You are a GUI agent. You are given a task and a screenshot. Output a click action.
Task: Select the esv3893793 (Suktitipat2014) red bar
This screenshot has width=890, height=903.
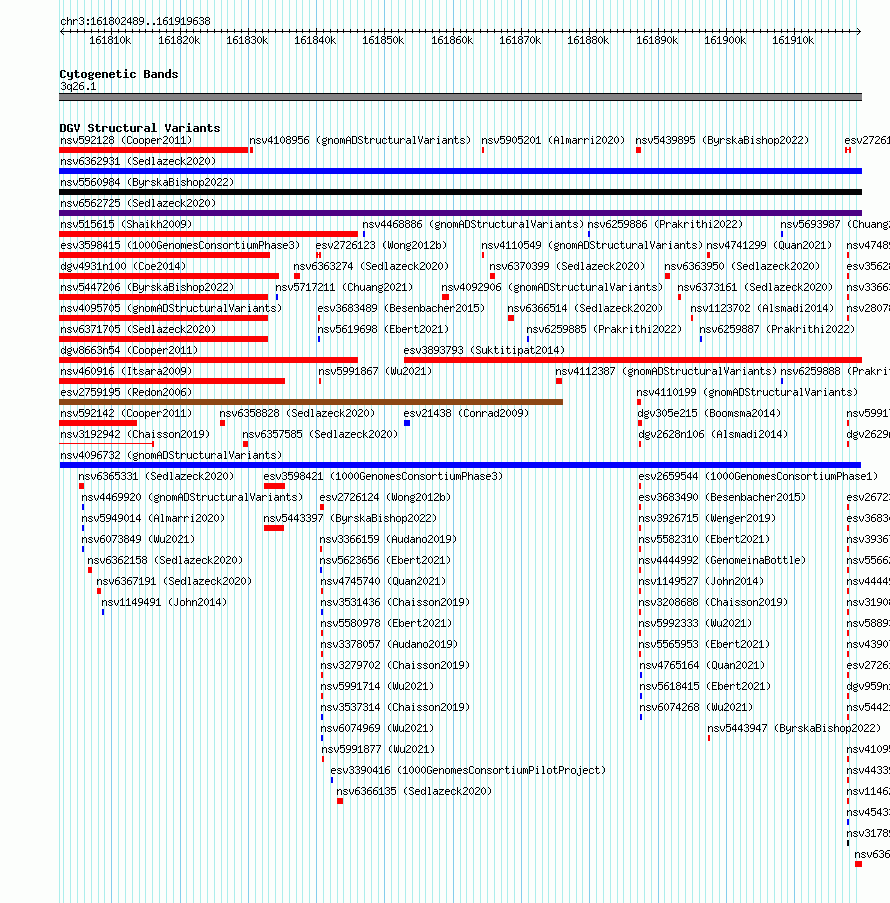[x=633, y=360]
